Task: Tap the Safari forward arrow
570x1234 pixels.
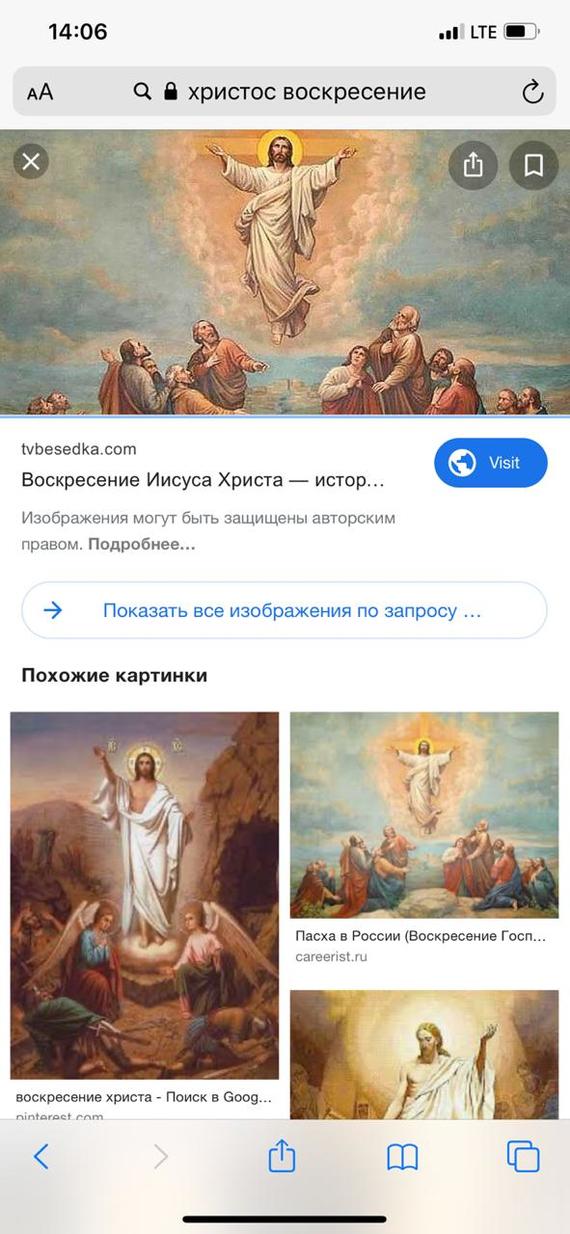Action: [x=161, y=1157]
